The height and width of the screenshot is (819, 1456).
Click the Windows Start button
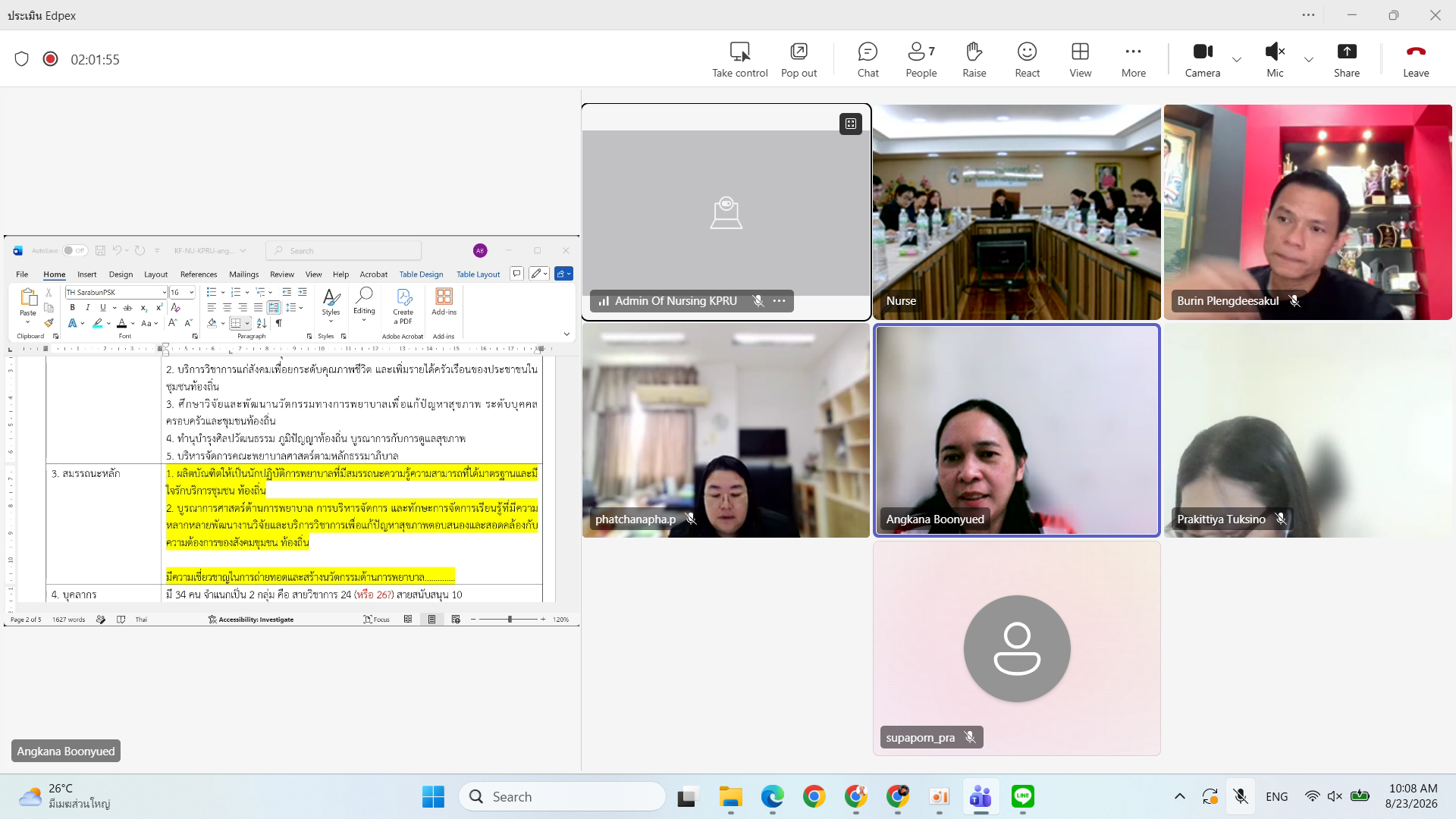[x=433, y=796]
